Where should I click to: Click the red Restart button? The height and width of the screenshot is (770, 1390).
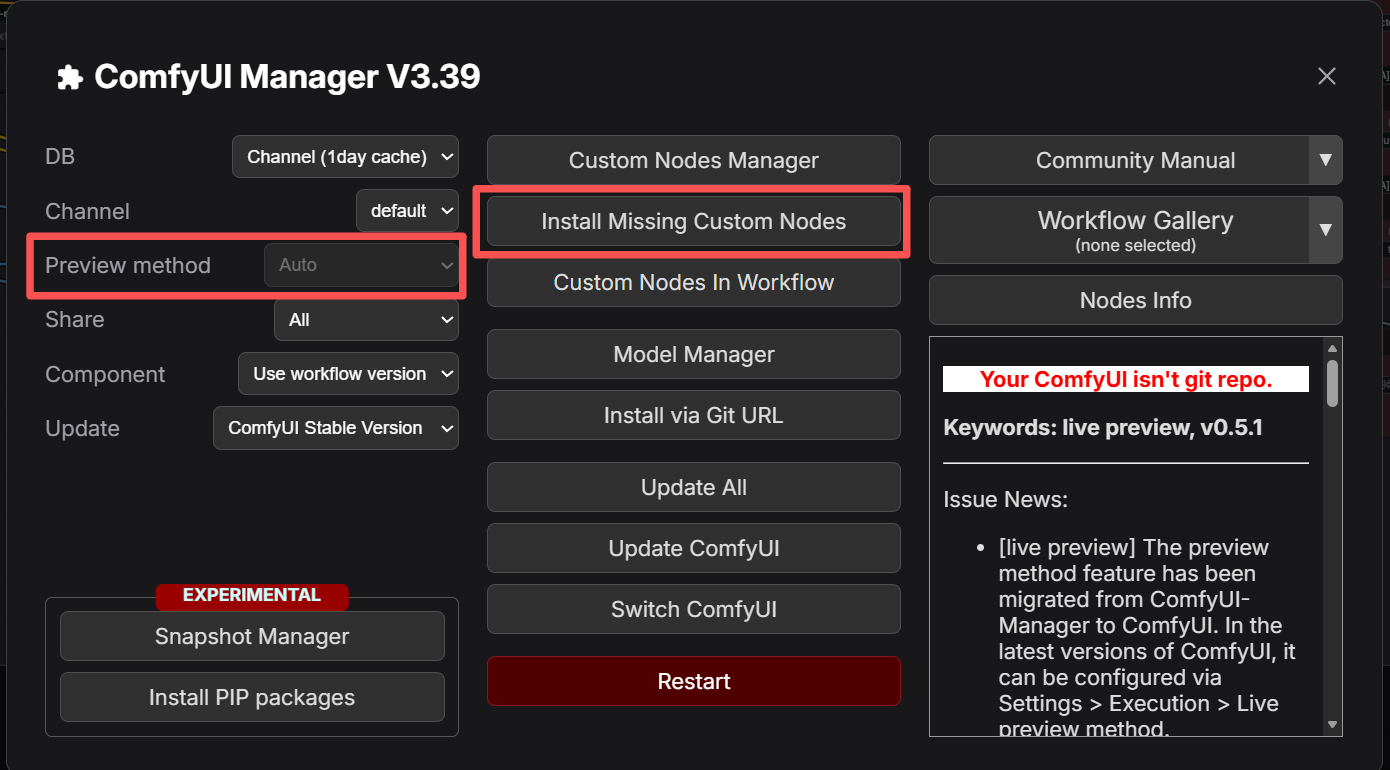coord(694,681)
